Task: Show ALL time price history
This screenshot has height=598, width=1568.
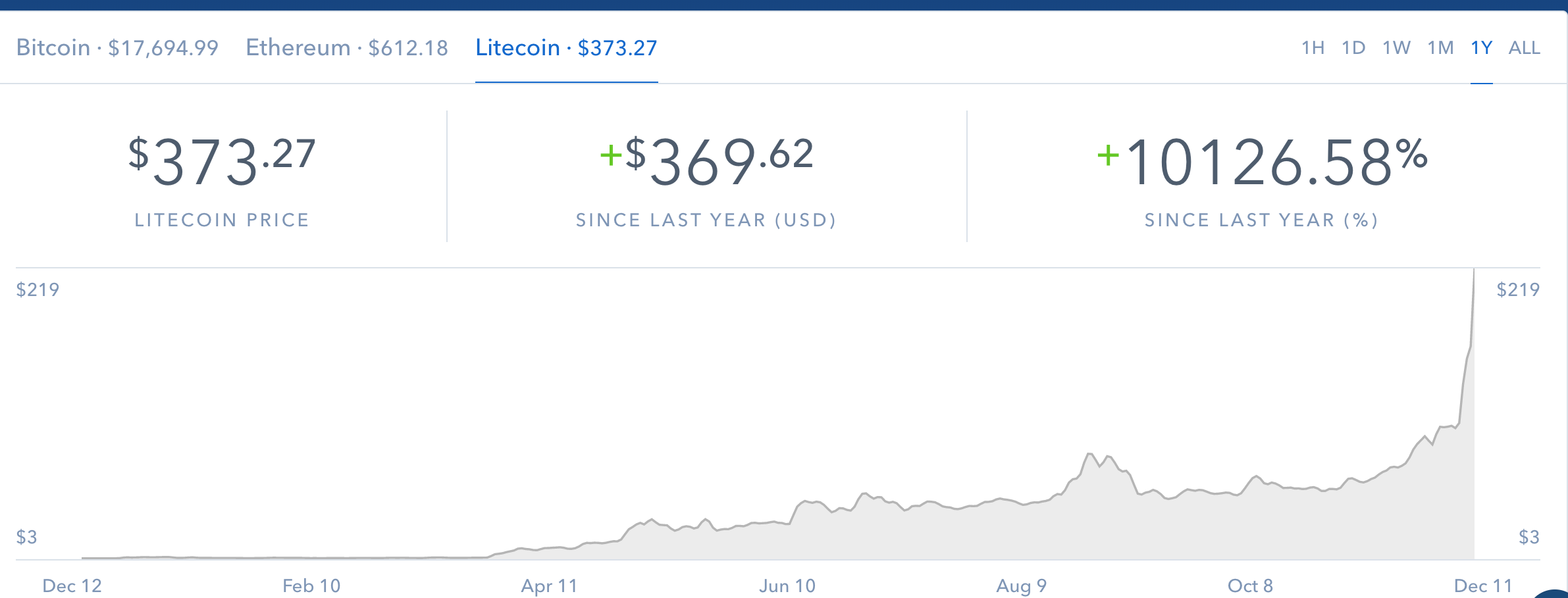Action: pyautogui.click(x=1524, y=48)
